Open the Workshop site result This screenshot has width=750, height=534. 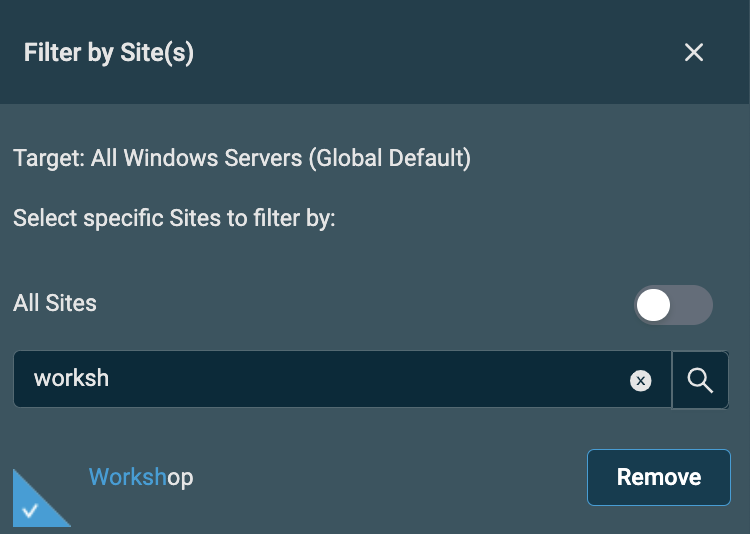141,477
